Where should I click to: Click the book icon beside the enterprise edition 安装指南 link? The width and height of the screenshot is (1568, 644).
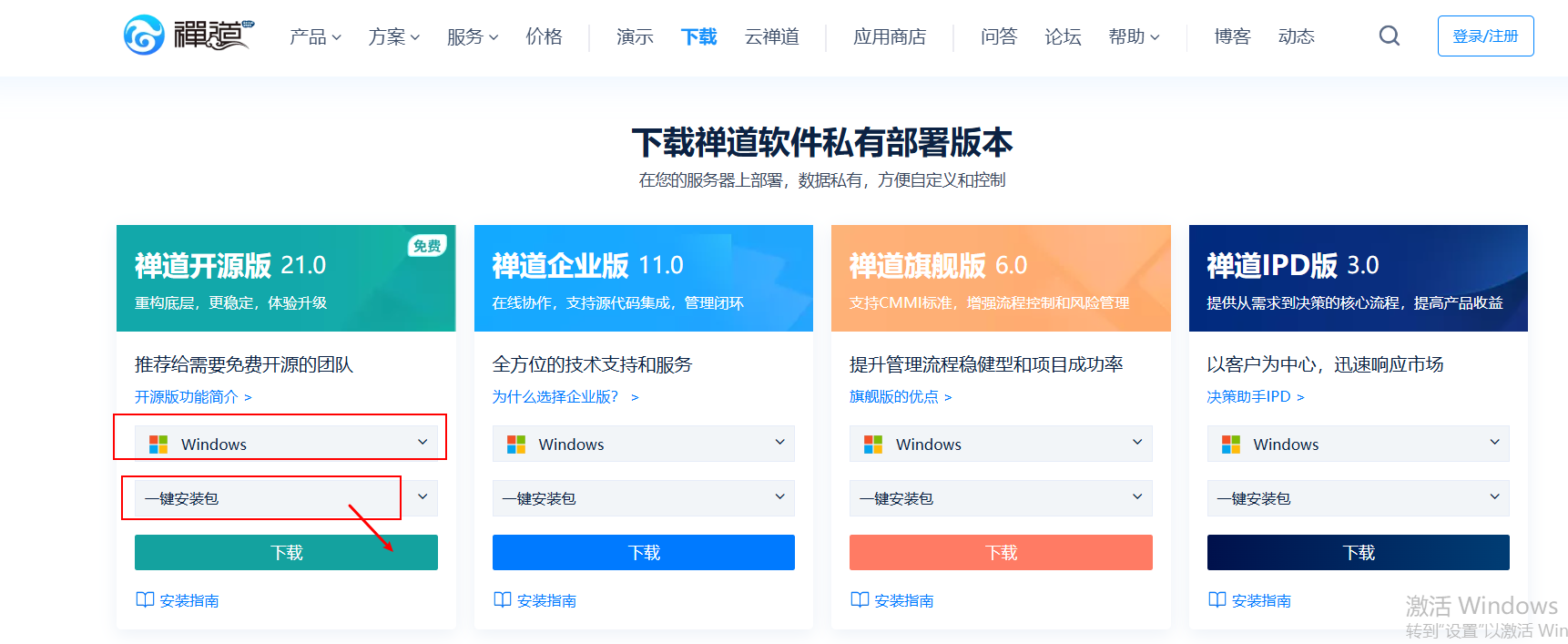point(503,599)
